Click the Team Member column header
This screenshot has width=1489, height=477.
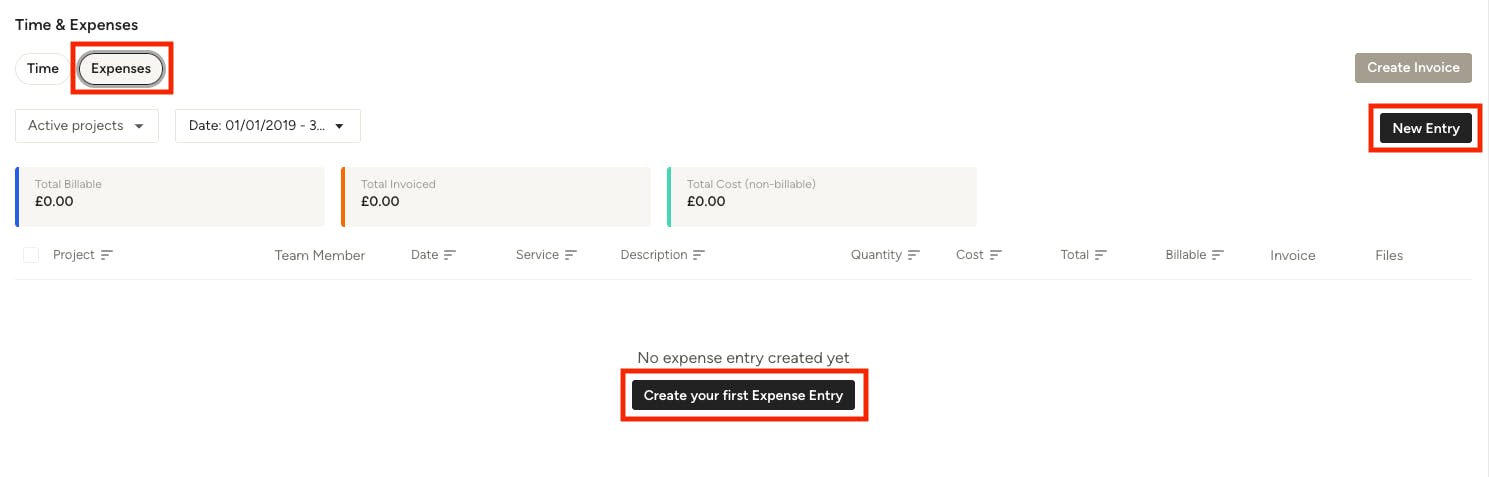tap(320, 255)
